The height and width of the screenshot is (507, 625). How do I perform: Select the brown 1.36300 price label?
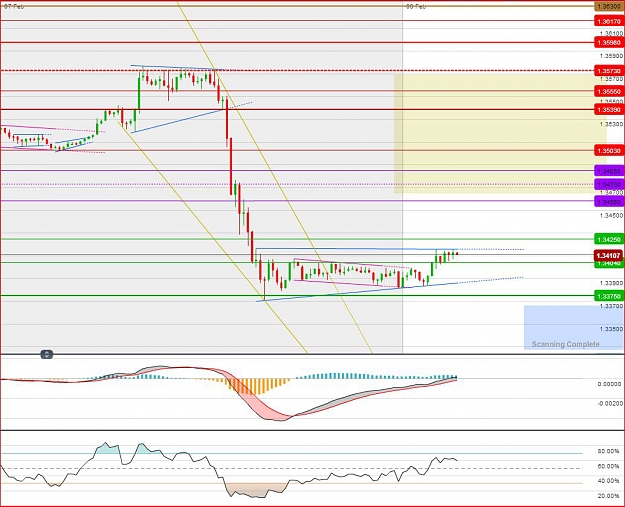coord(609,6)
